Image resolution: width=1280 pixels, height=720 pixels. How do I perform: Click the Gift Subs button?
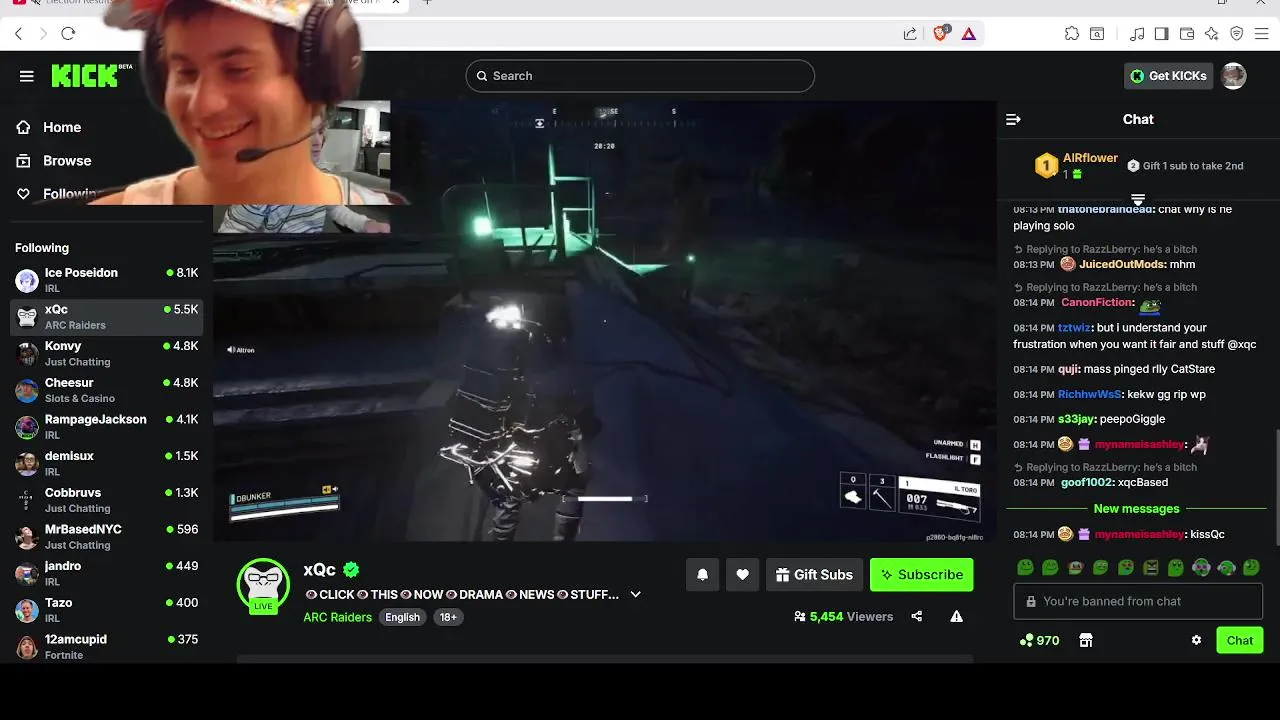pyautogui.click(x=814, y=574)
